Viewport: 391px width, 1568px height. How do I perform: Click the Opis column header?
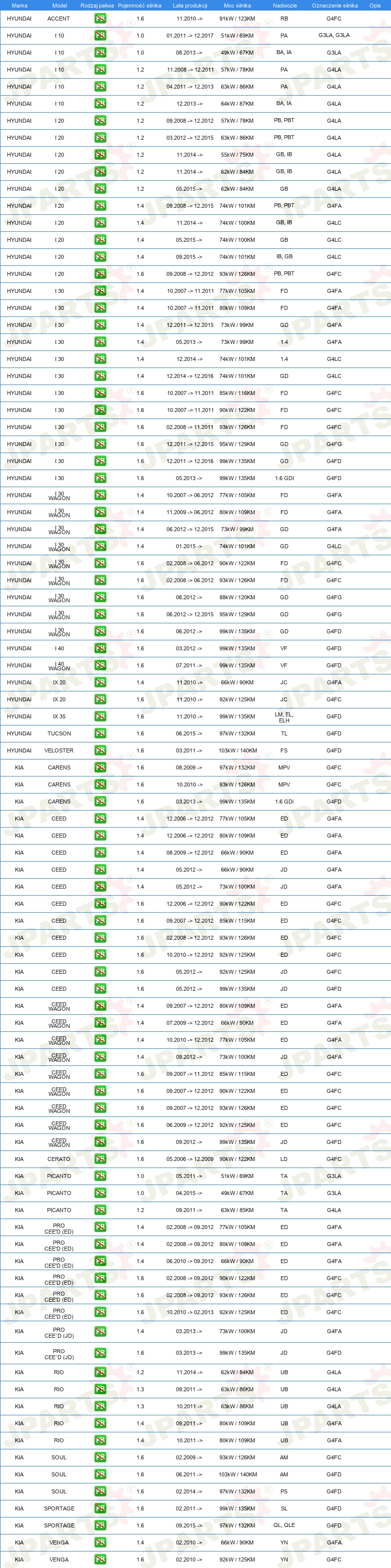pyautogui.click(x=375, y=6)
